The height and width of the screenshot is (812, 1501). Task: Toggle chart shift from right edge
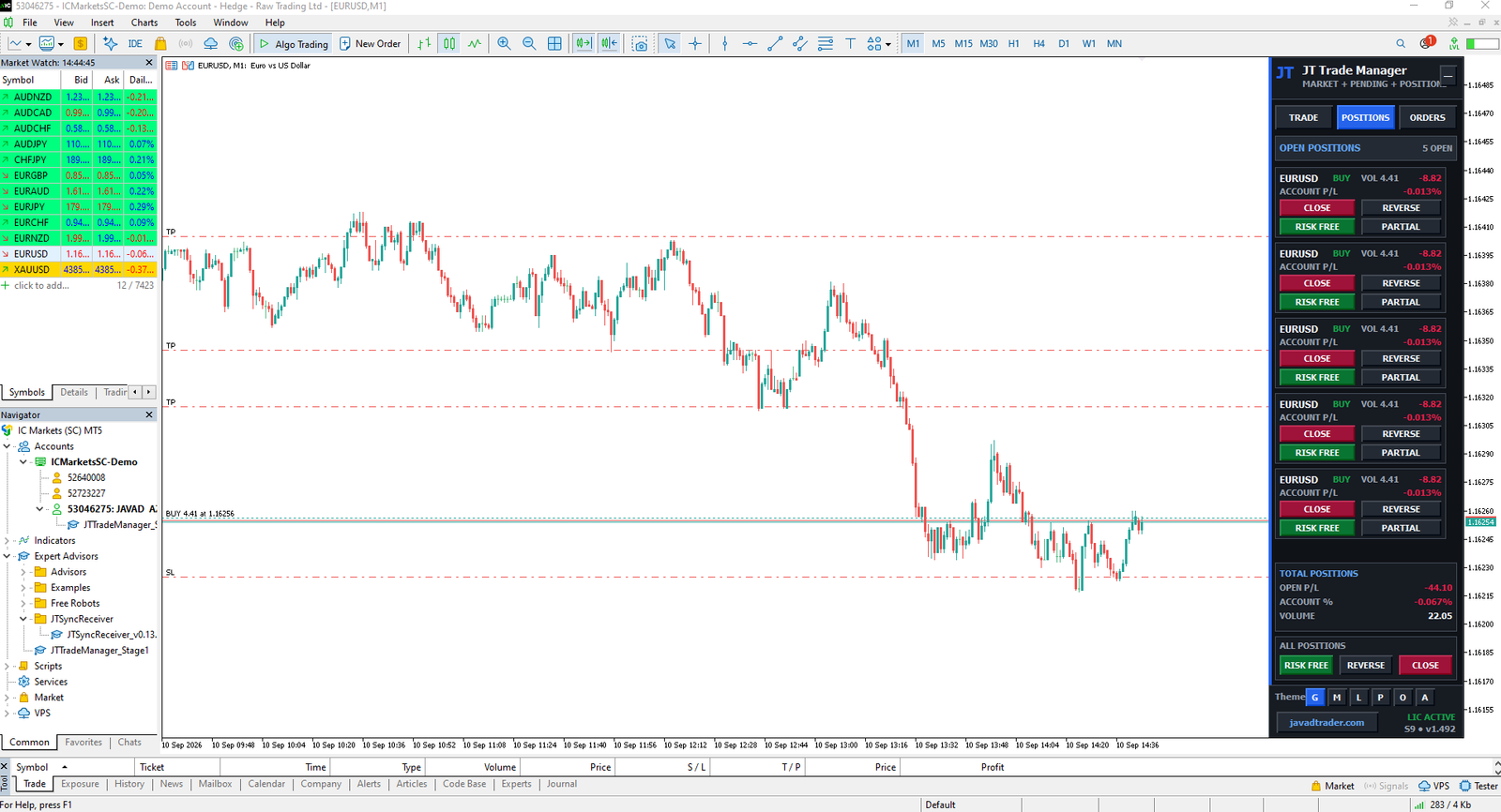[x=610, y=43]
